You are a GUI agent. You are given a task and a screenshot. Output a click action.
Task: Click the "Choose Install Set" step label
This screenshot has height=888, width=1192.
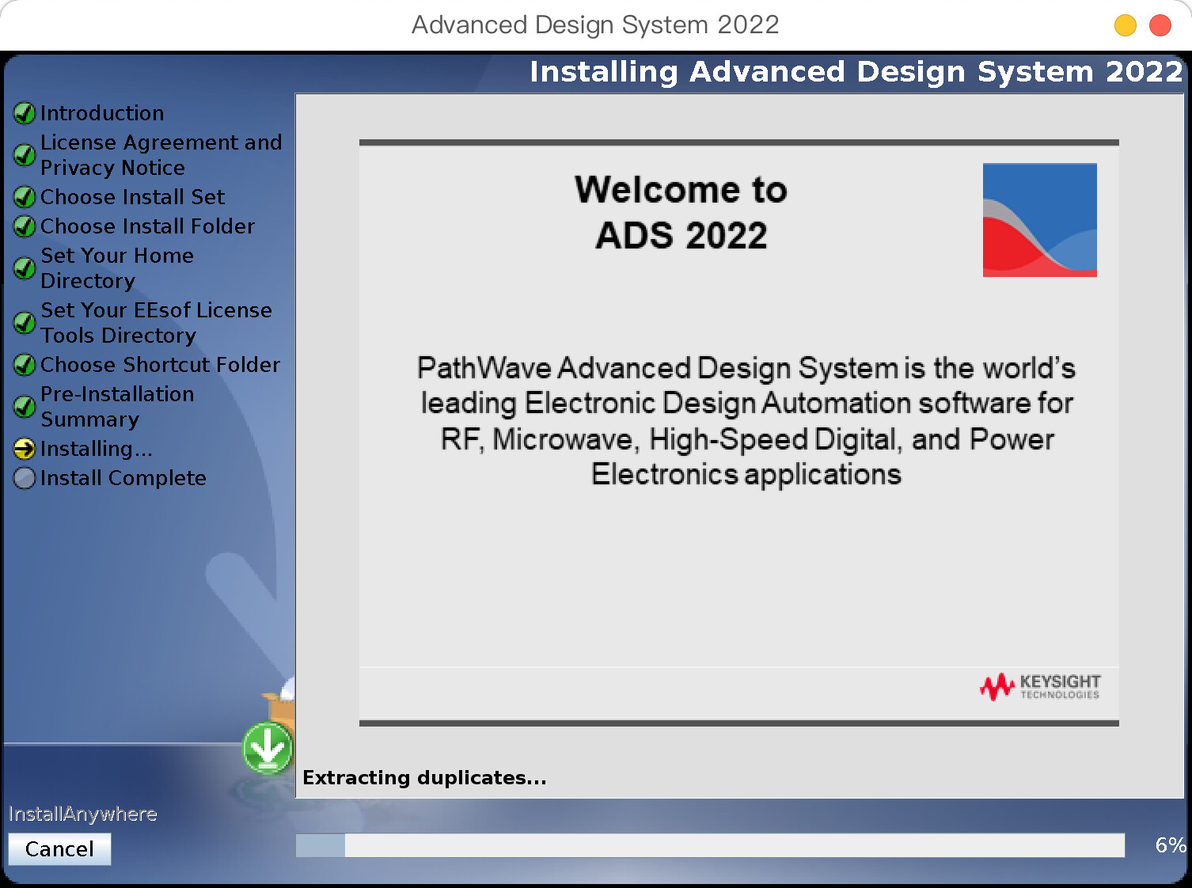pos(132,197)
